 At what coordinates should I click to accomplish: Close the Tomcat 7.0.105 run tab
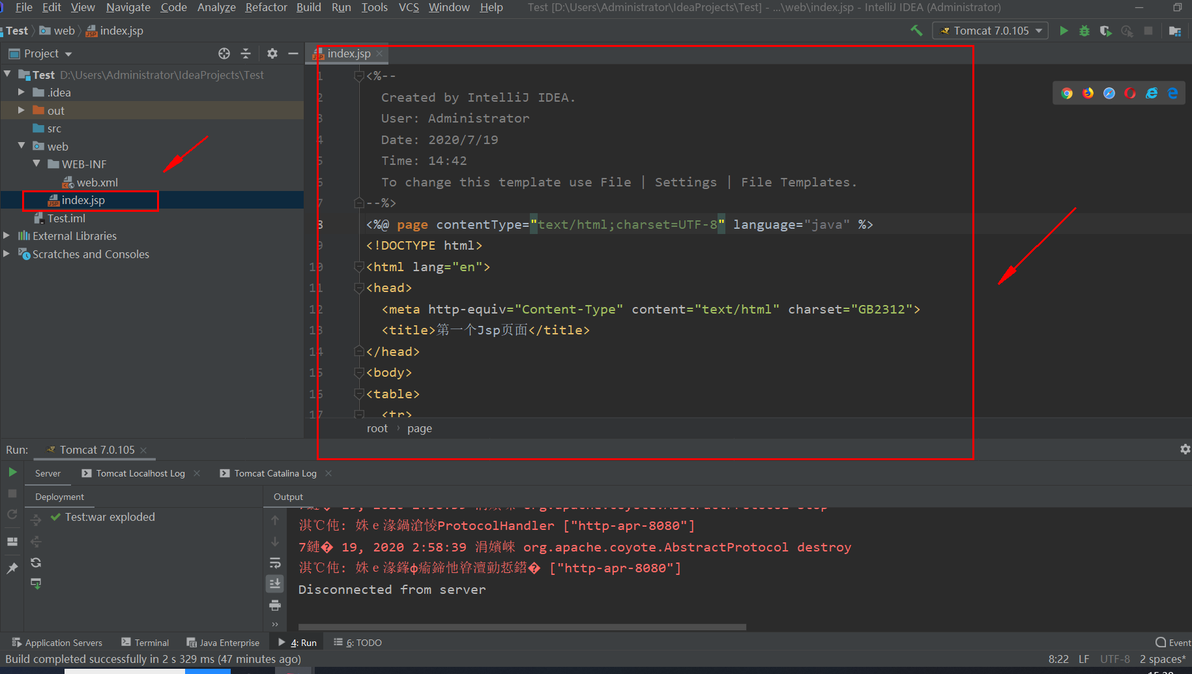(143, 450)
